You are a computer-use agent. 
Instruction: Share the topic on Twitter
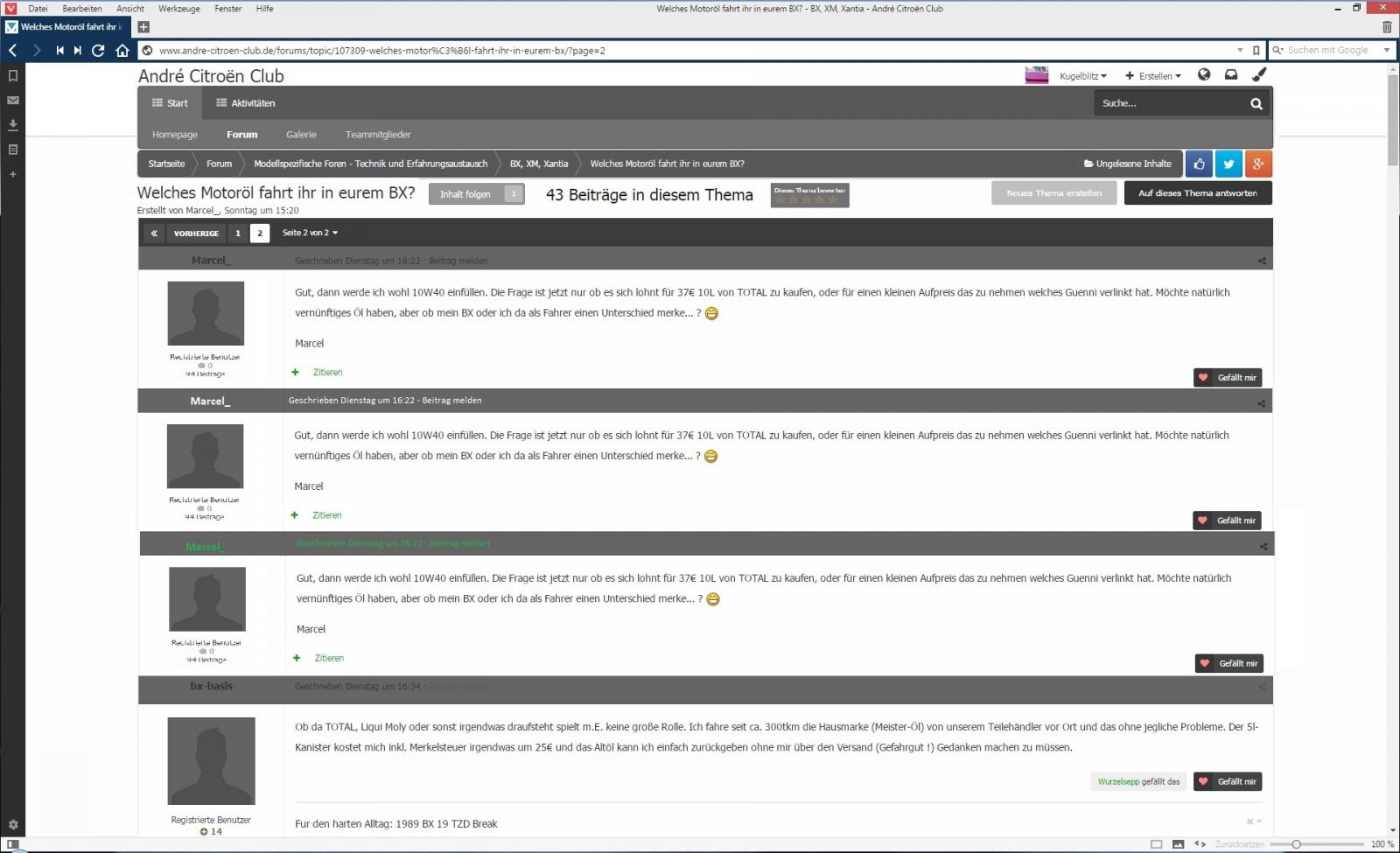point(1228,164)
